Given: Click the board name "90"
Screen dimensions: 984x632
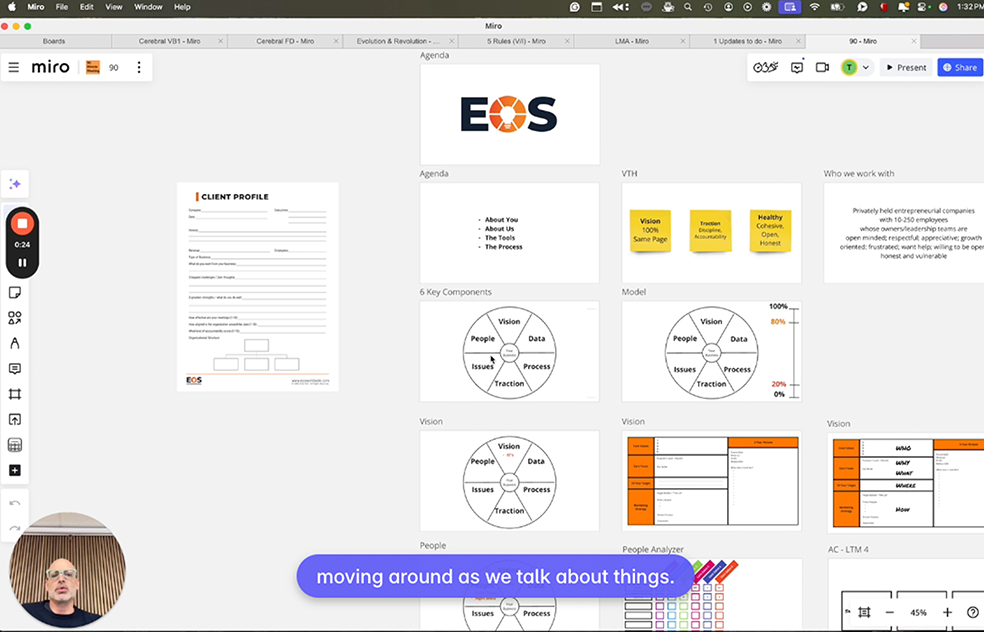Looking at the screenshot, I should [x=114, y=68].
